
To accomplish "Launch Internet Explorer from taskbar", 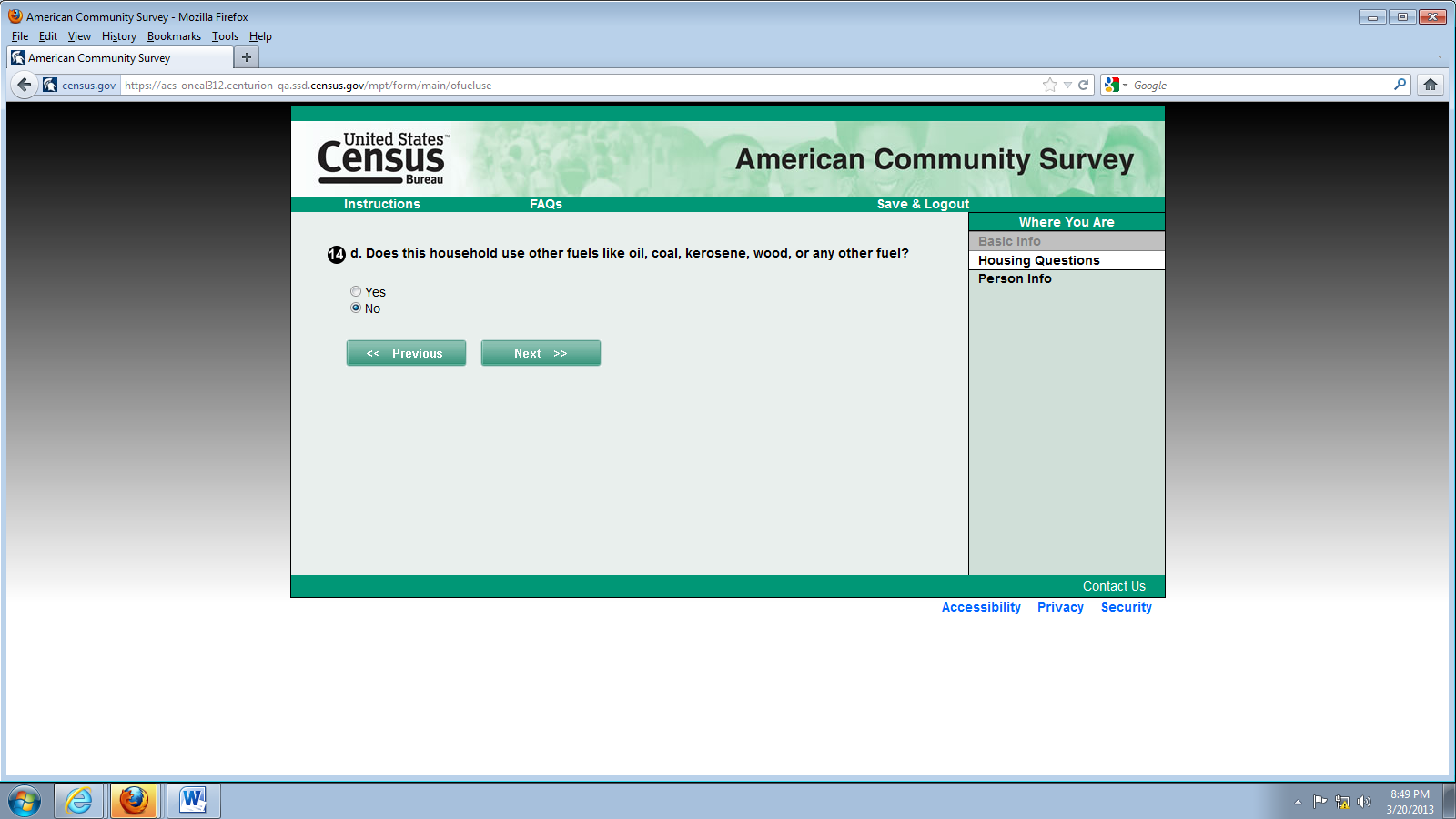I will tap(79, 801).
